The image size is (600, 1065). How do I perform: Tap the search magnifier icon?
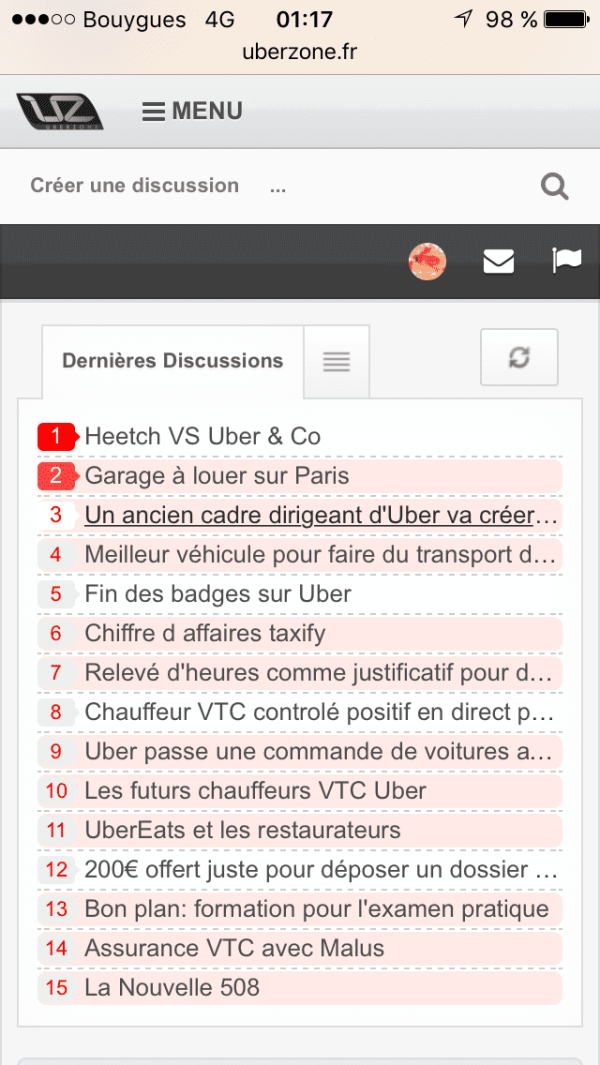pos(554,186)
